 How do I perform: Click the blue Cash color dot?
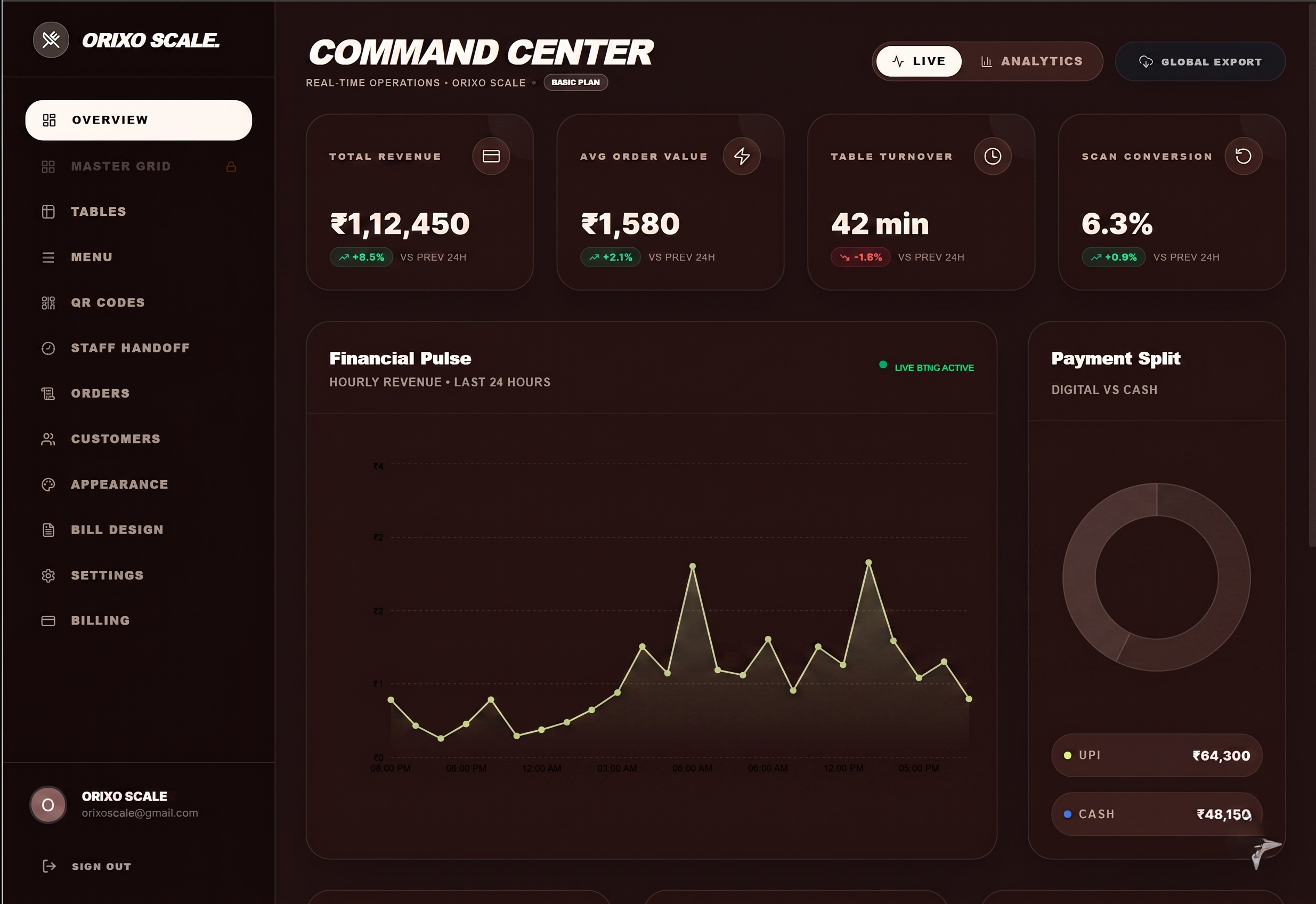coord(1067,814)
